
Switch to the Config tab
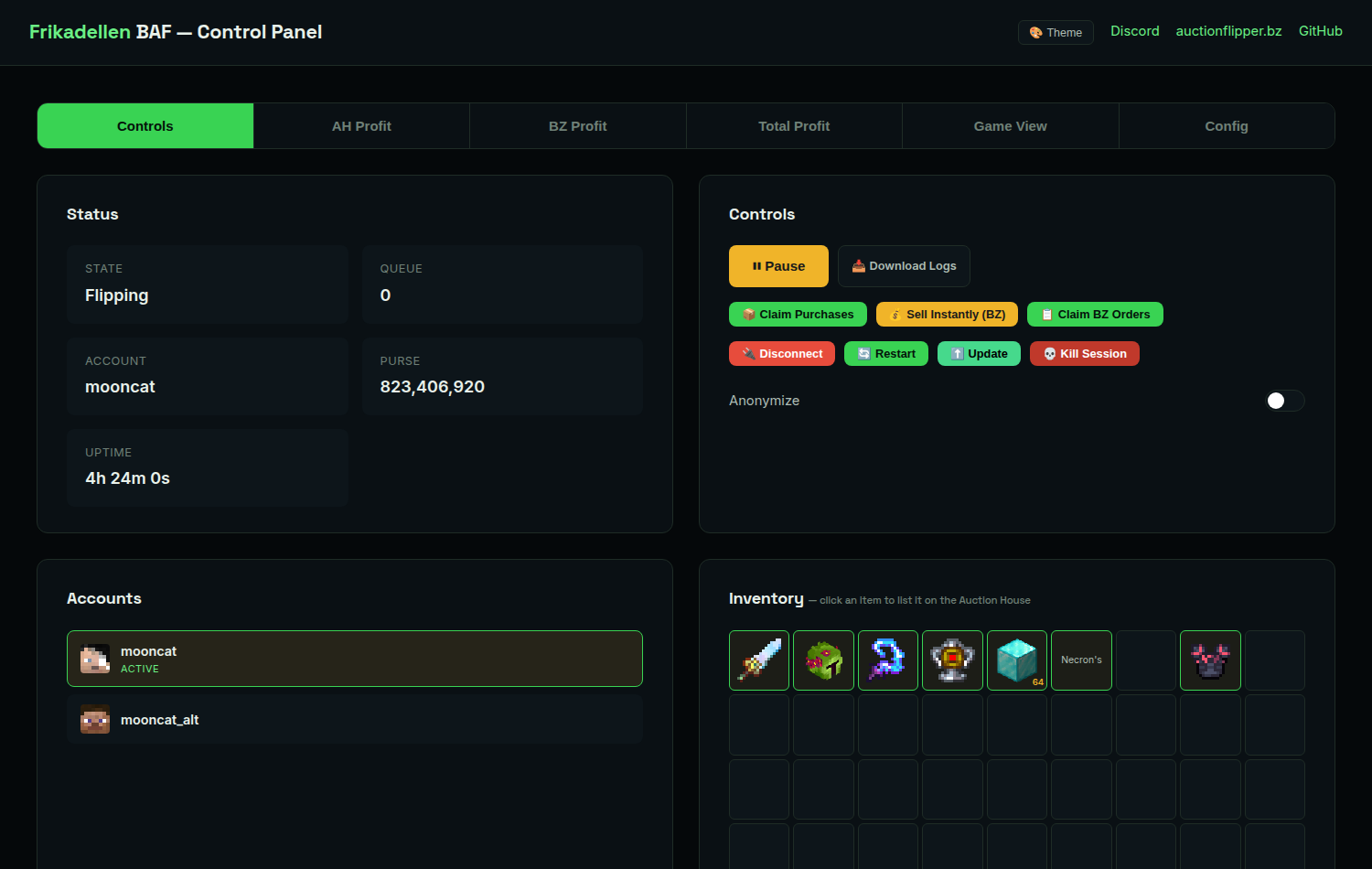(x=1227, y=126)
